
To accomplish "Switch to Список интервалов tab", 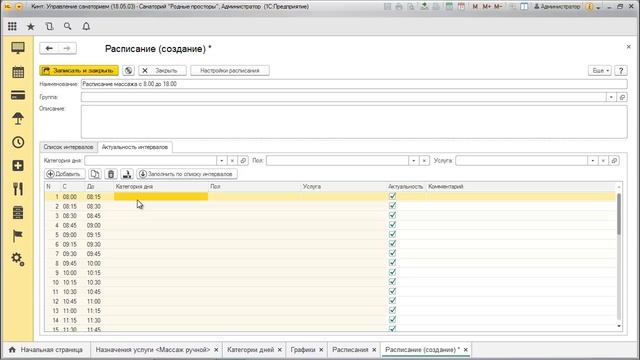I will [69, 147].
